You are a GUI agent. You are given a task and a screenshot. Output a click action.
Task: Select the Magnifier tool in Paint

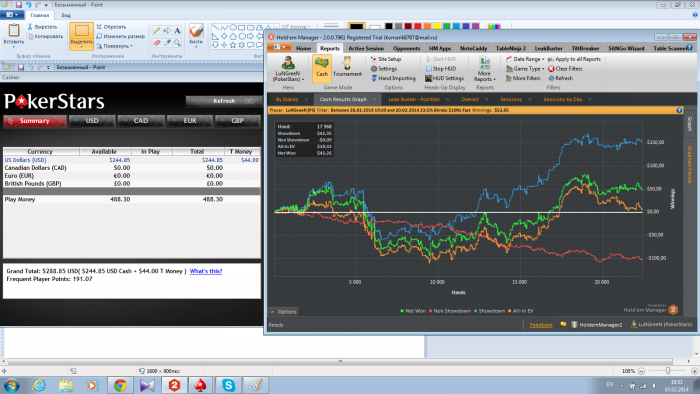177,42
